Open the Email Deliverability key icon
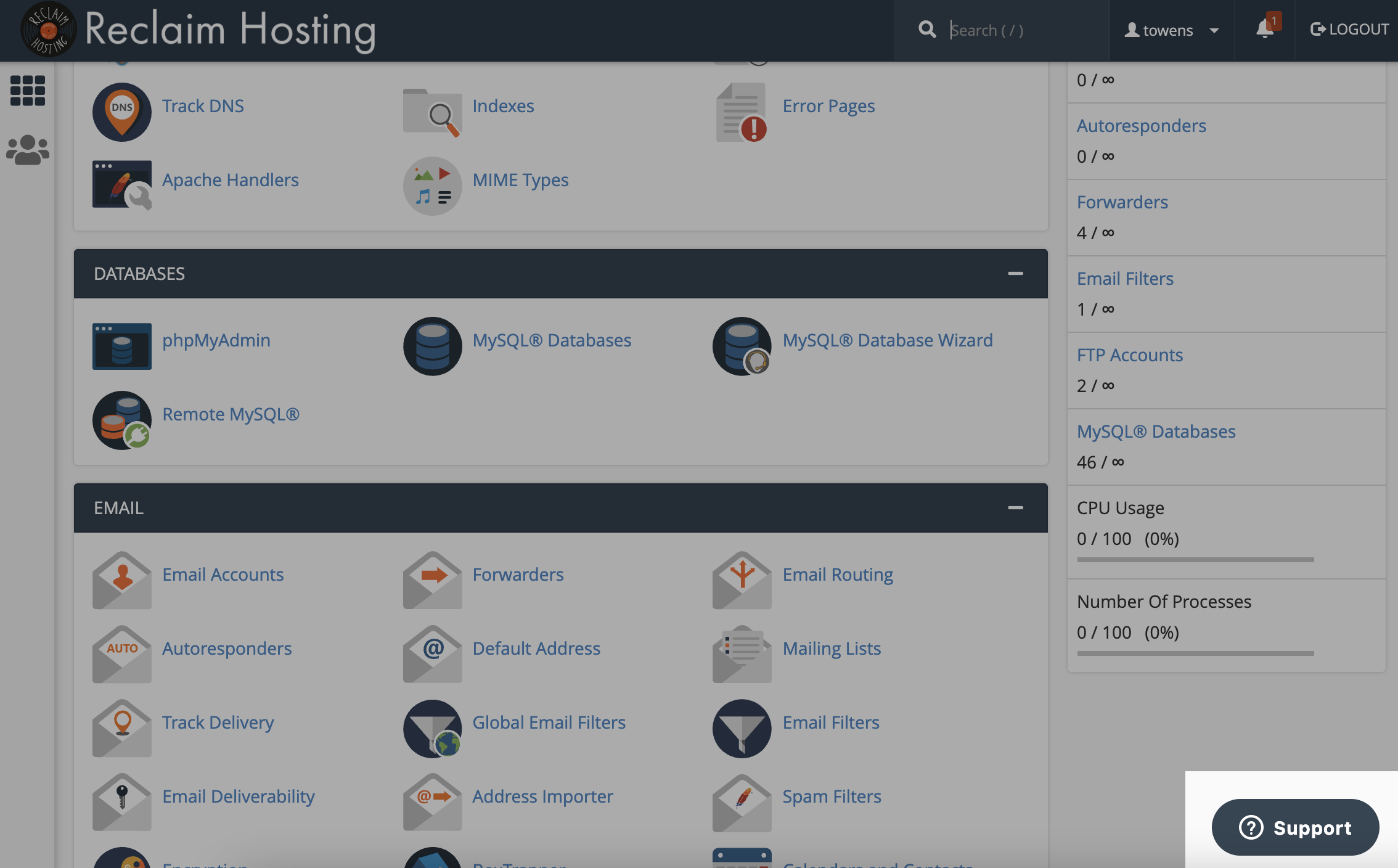This screenshot has height=868, width=1398. click(x=121, y=802)
